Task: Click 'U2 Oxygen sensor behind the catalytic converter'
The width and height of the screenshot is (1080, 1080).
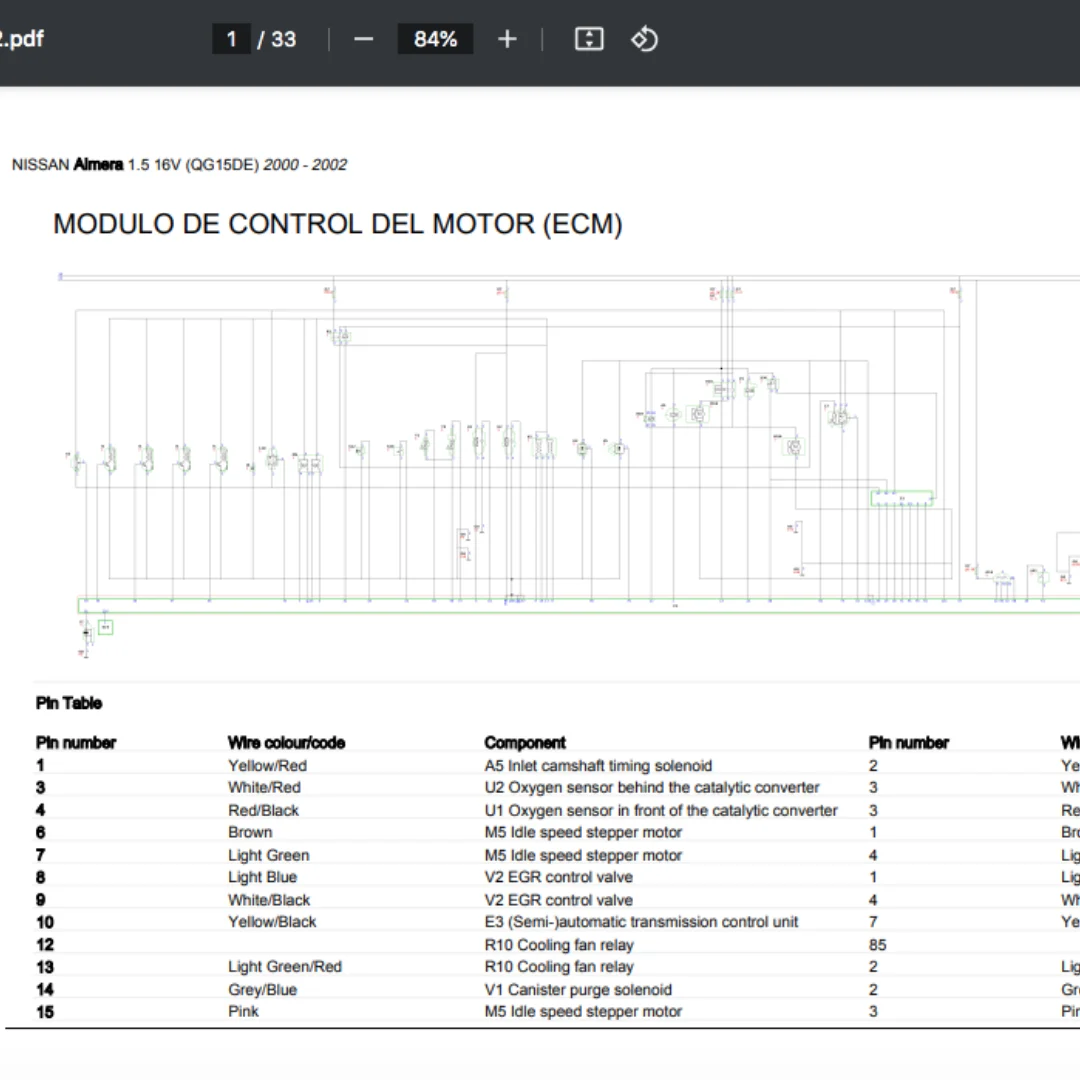Action: (x=652, y=787)
